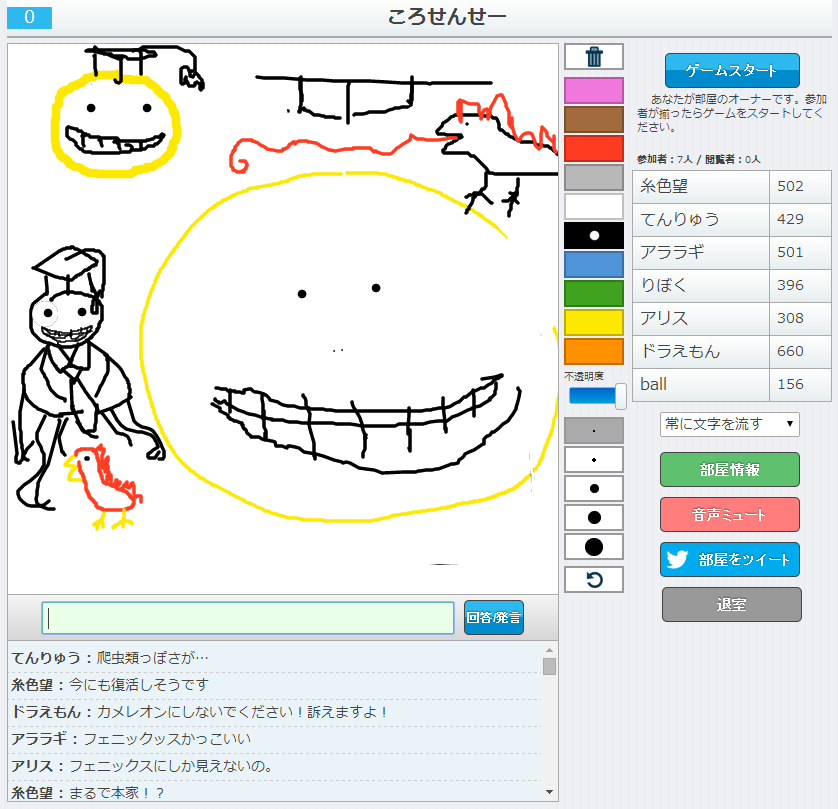The width and height of the screenshot is (838, 809).
Task: Click the 部屋をツイート button
Action: tap(730, 559)
